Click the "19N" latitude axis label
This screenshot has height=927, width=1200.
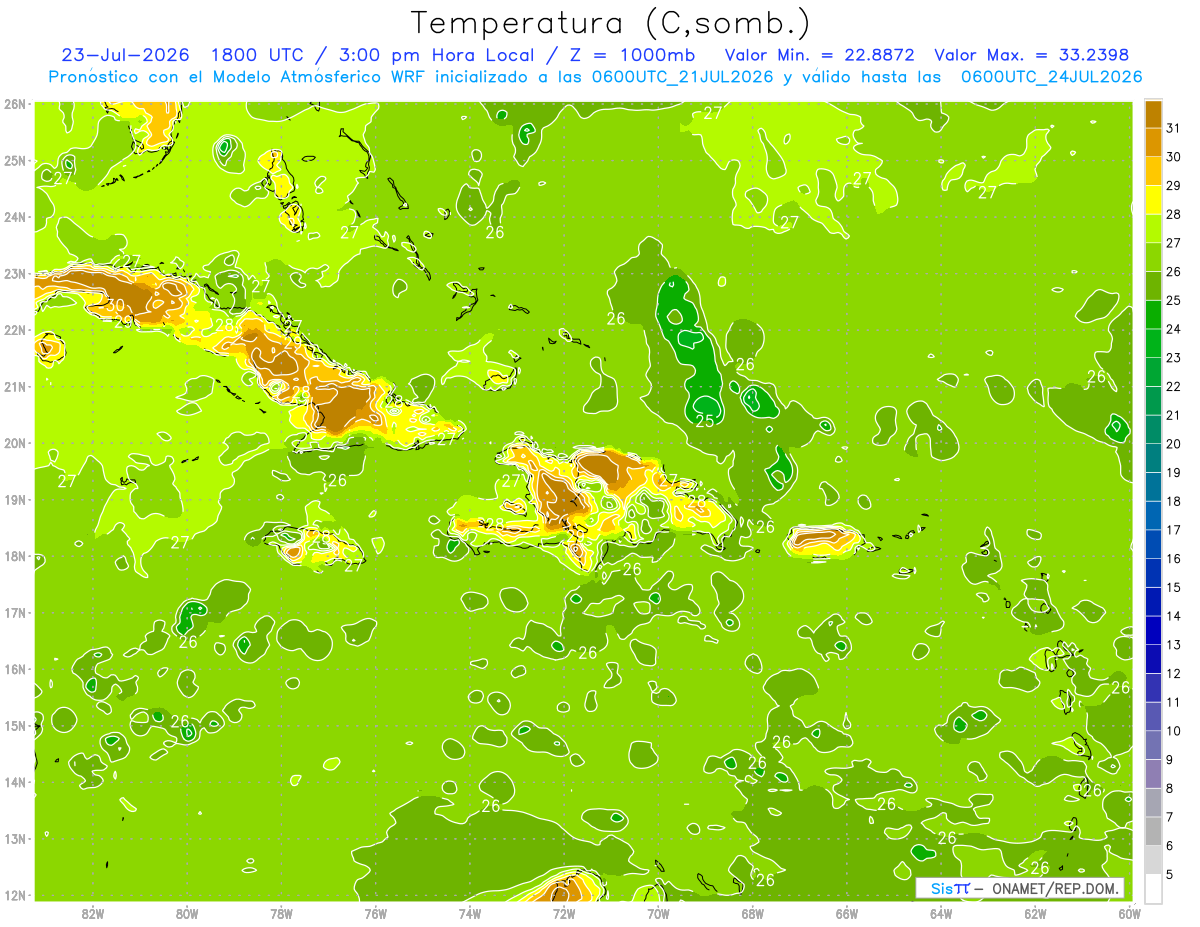click(14, 499)
